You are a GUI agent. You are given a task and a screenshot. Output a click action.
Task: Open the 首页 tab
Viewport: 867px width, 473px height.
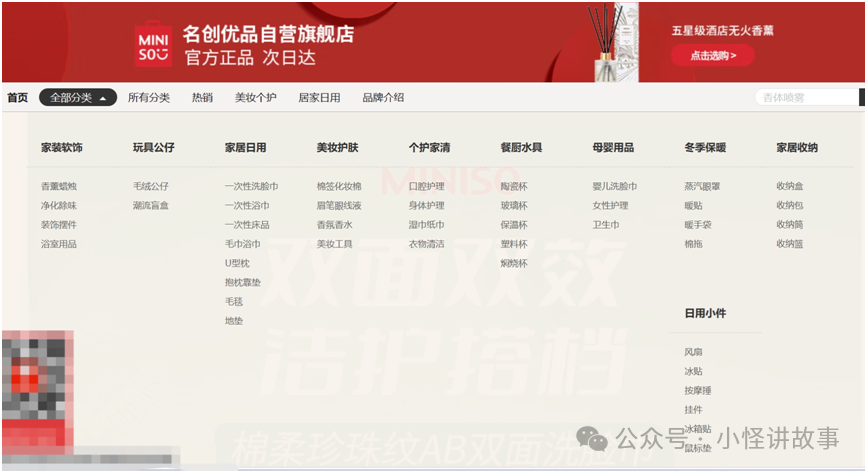pyautogui.click(x=17, y=97)
